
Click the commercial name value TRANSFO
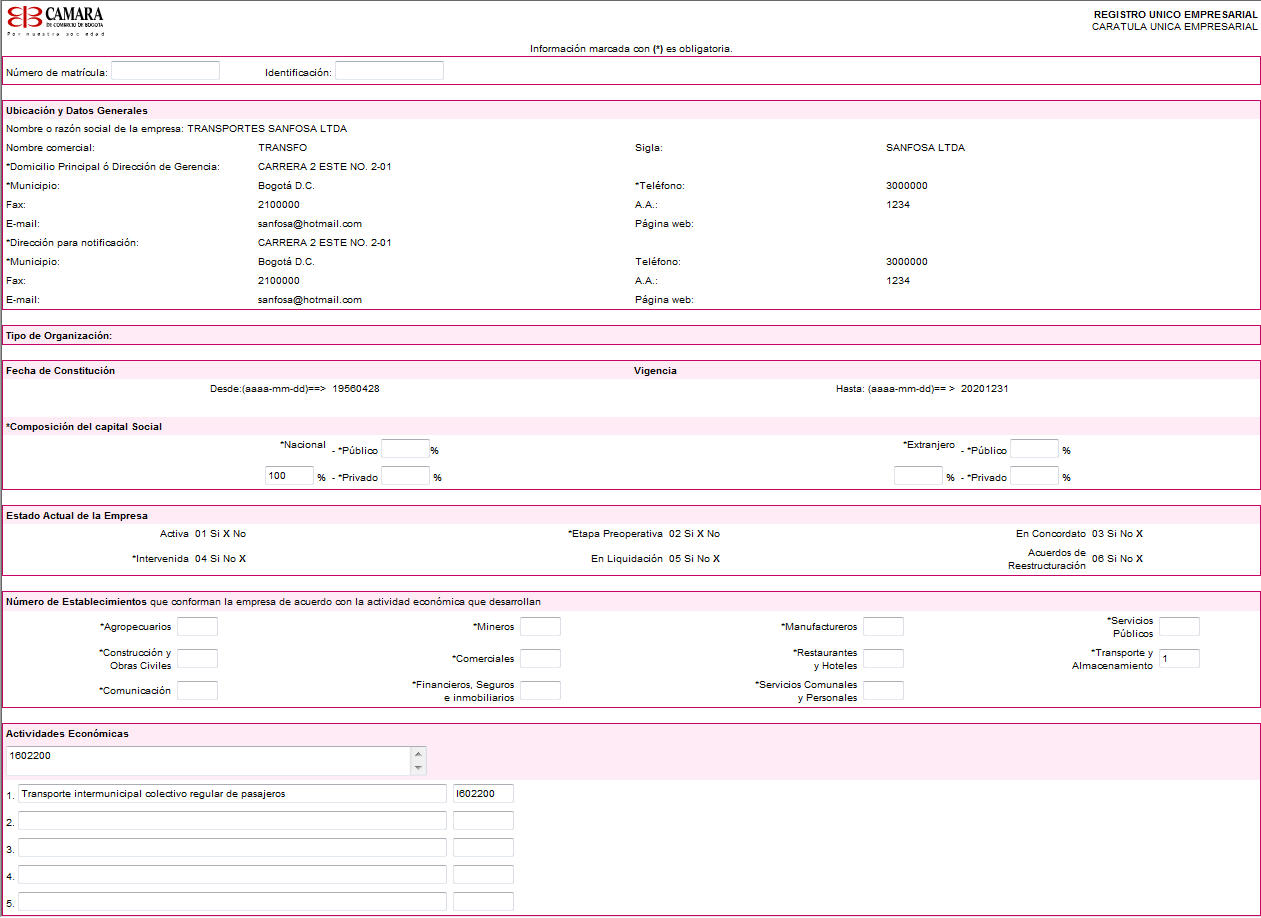click(283, 148)
